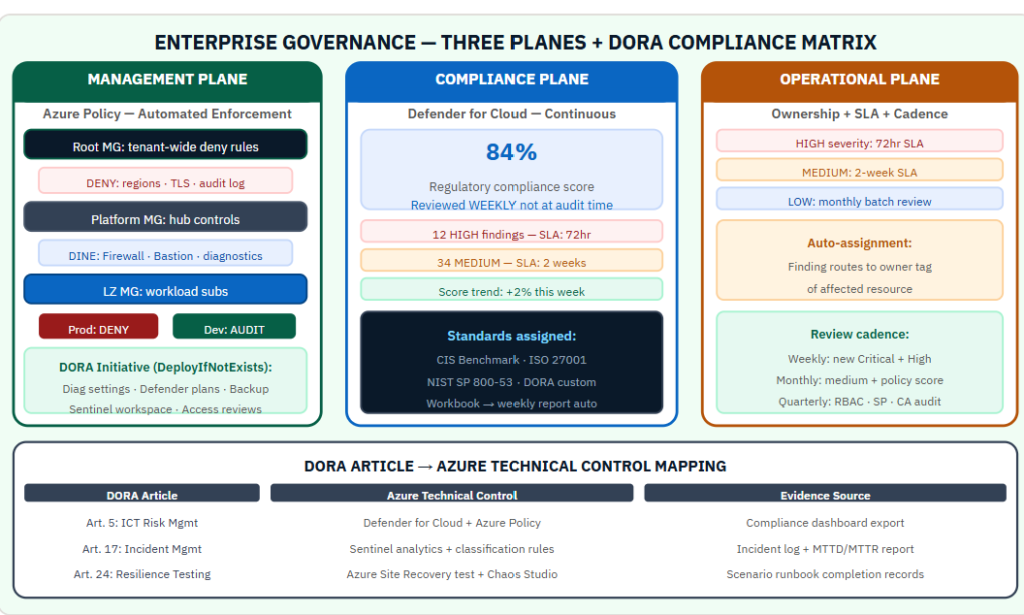Select the Score trend +2% this week bar
This screenshot has height=615, width=1024.
[x=511, y=291]
